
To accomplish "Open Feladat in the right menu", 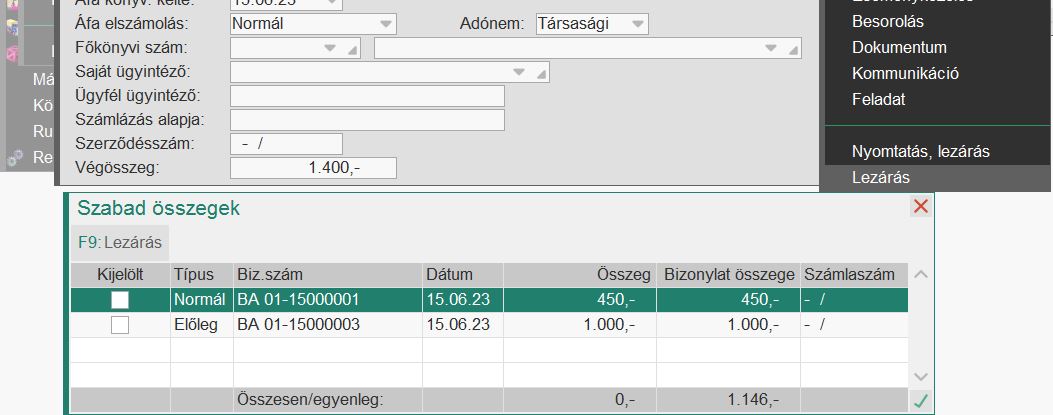I will [x=878, y=99].
